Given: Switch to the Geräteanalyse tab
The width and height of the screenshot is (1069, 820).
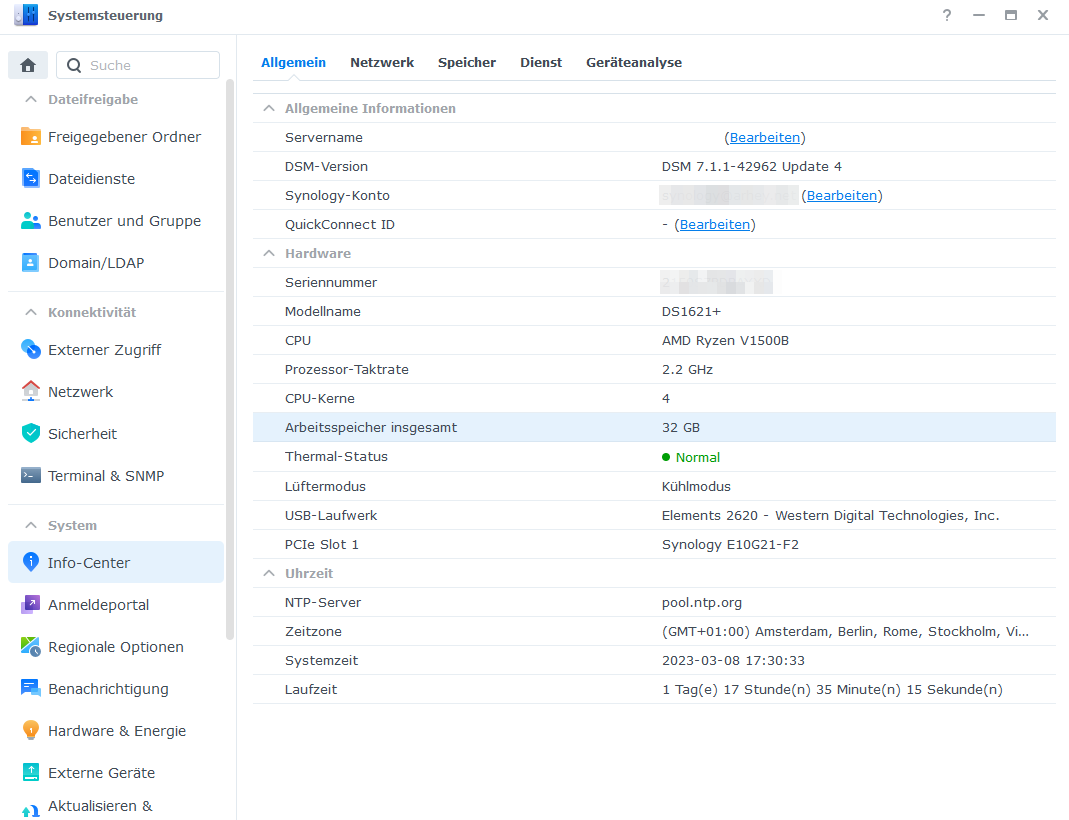Looking at the screenshot, I should click(634, 63).
